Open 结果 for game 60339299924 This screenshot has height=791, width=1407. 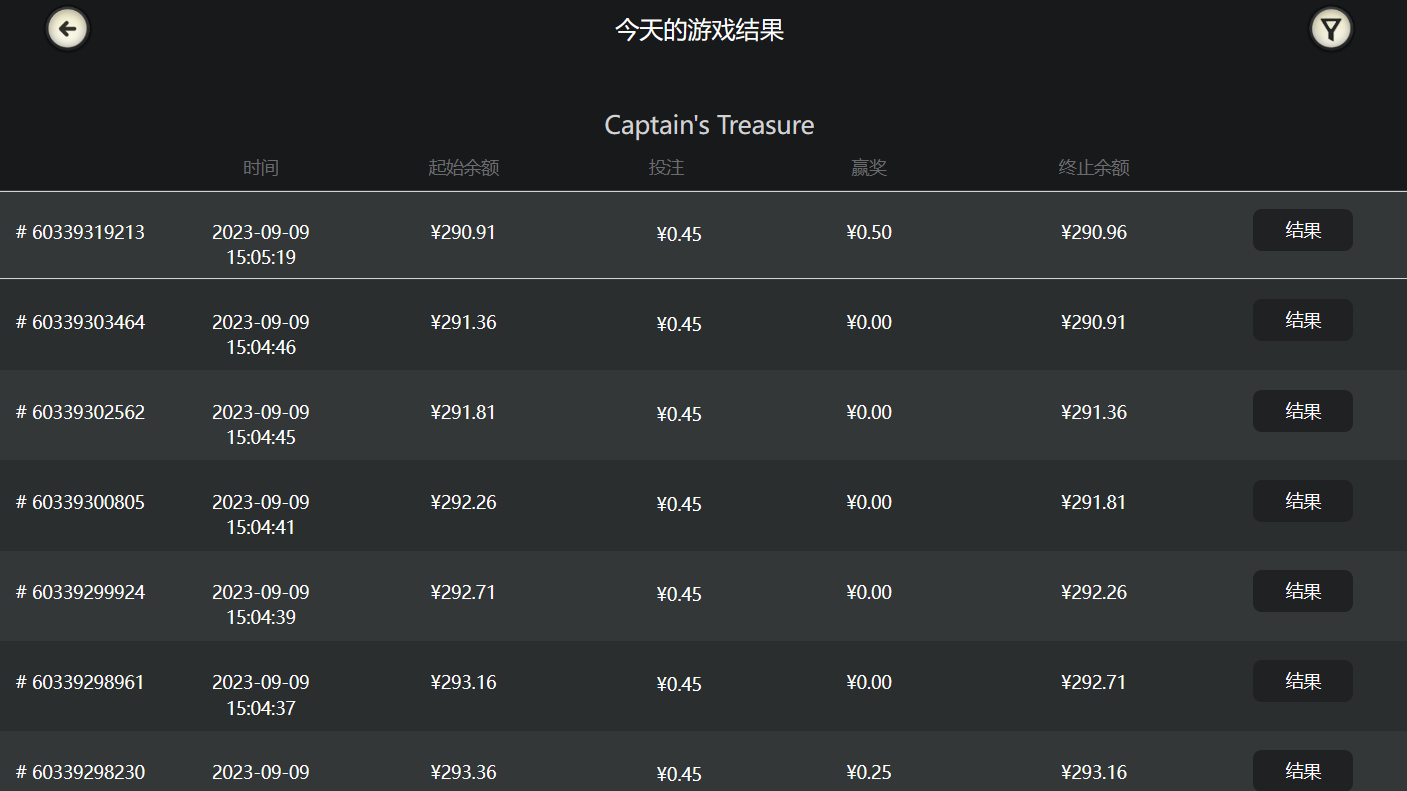(x=1302, y=591)
